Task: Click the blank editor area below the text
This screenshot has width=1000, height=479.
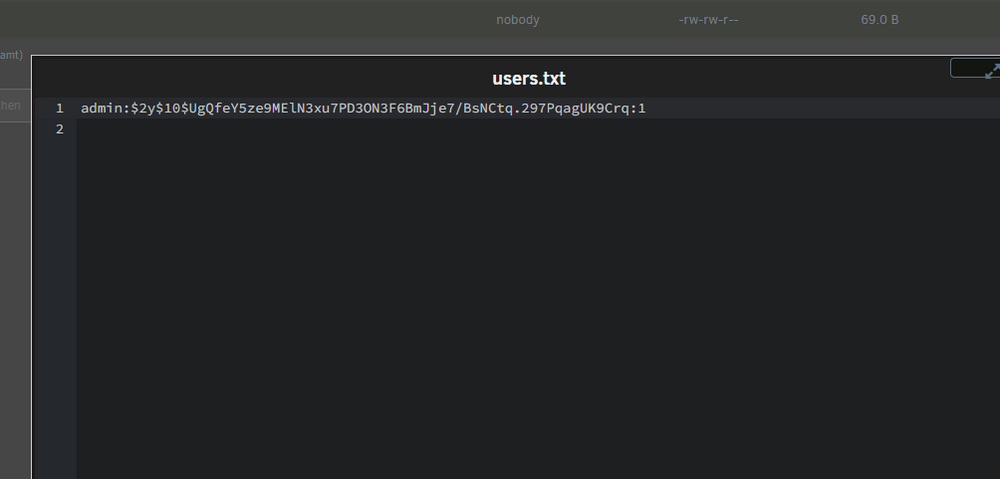Action: pos(538,306)
